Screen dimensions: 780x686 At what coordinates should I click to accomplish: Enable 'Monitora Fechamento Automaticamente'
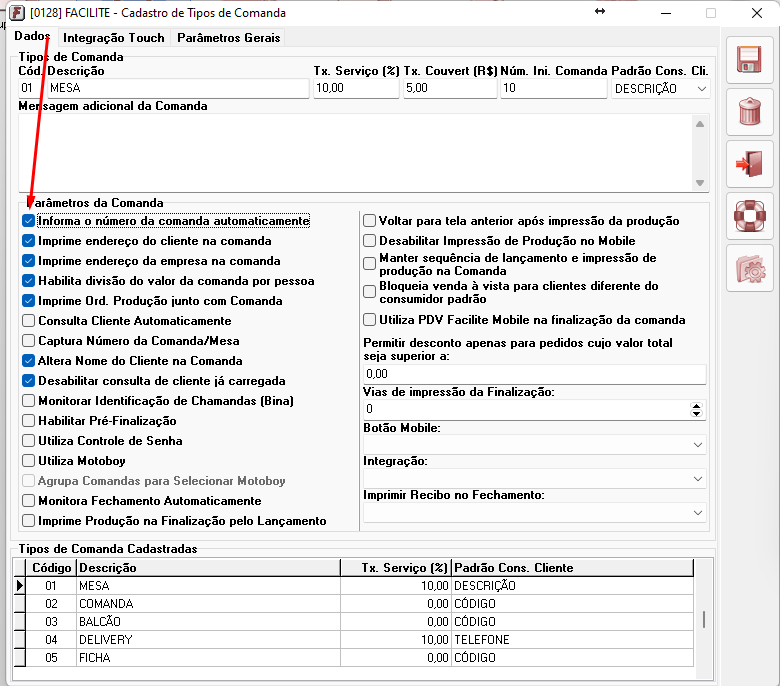tap(28, 500)
